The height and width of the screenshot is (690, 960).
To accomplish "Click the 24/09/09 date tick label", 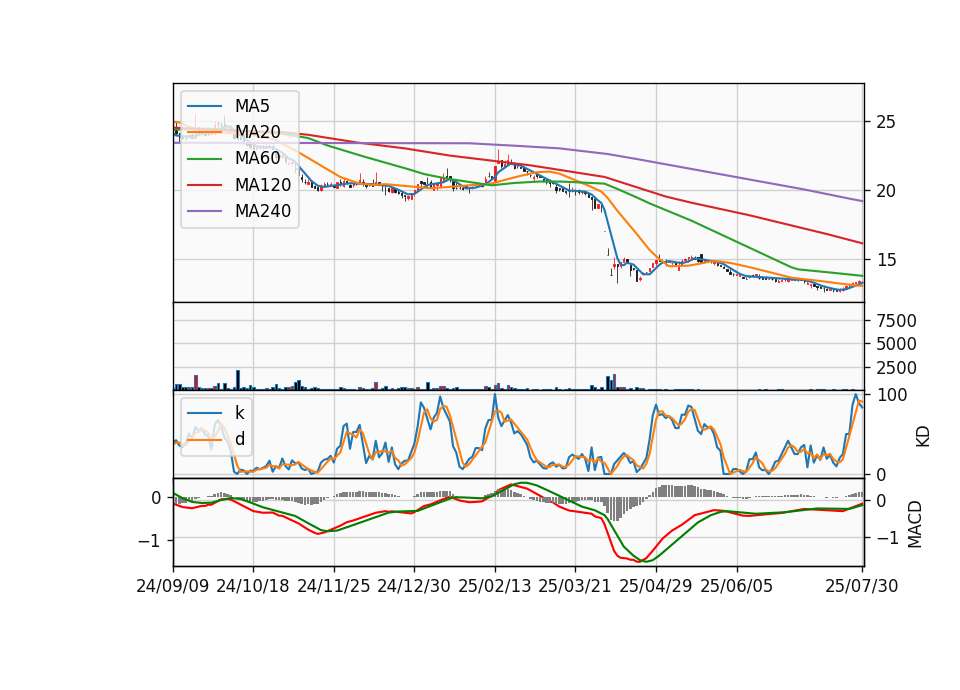I will (x=173, y=586).
